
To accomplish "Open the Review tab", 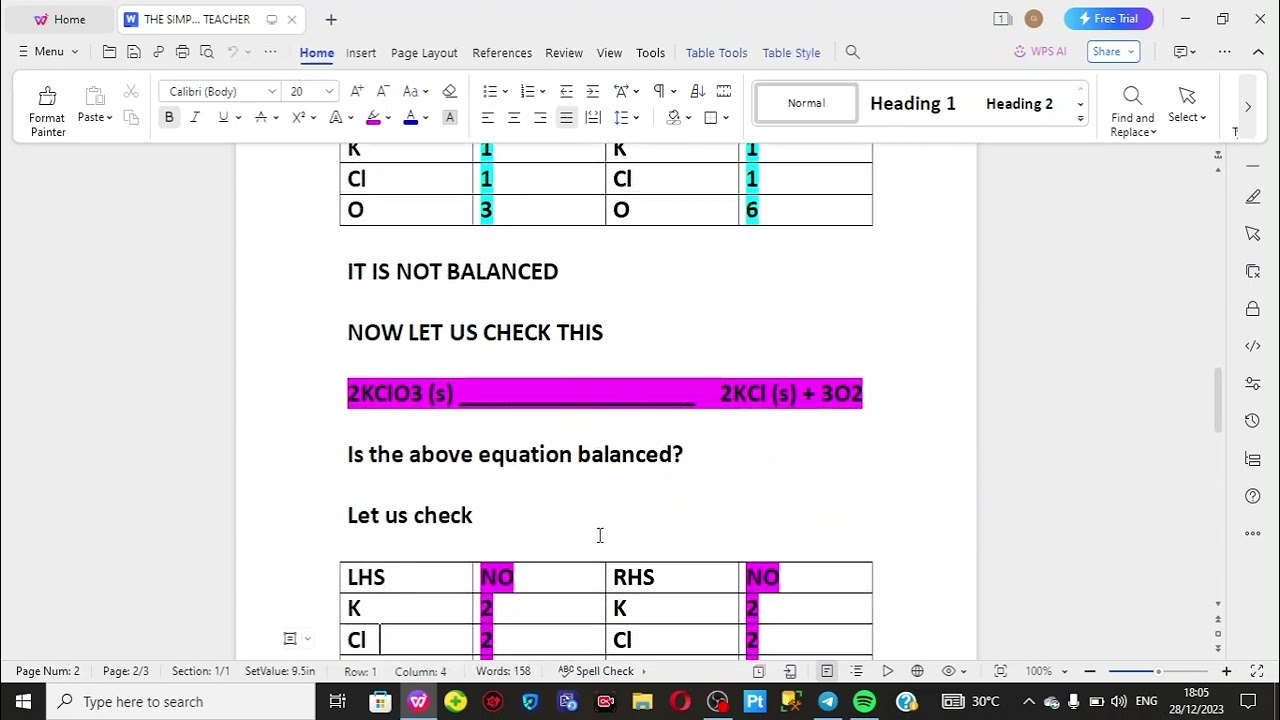I will pos(564,52).
